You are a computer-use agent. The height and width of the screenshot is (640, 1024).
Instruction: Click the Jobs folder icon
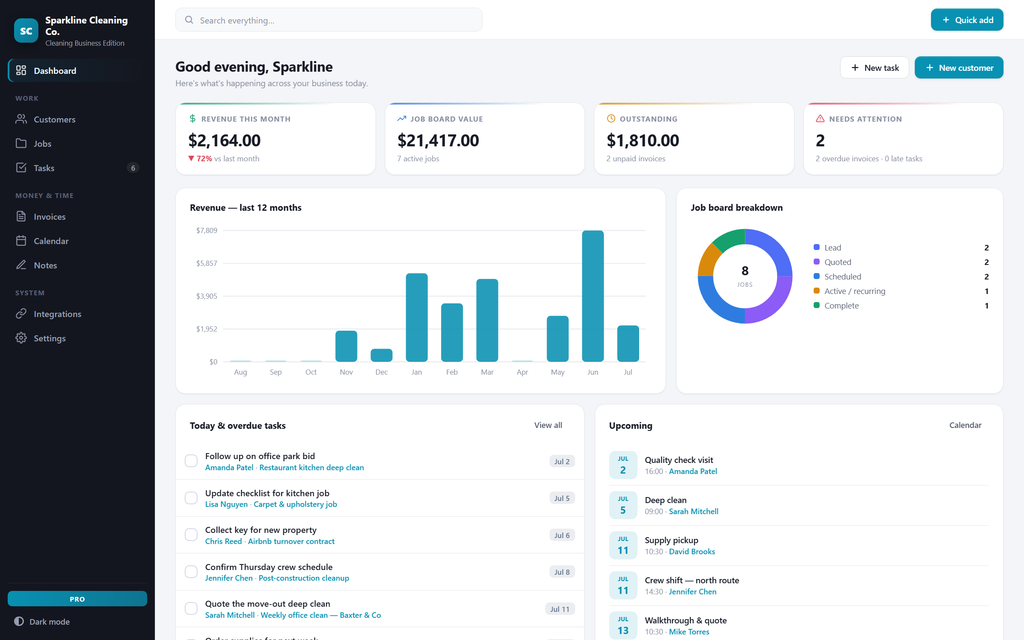click(21, 143)
